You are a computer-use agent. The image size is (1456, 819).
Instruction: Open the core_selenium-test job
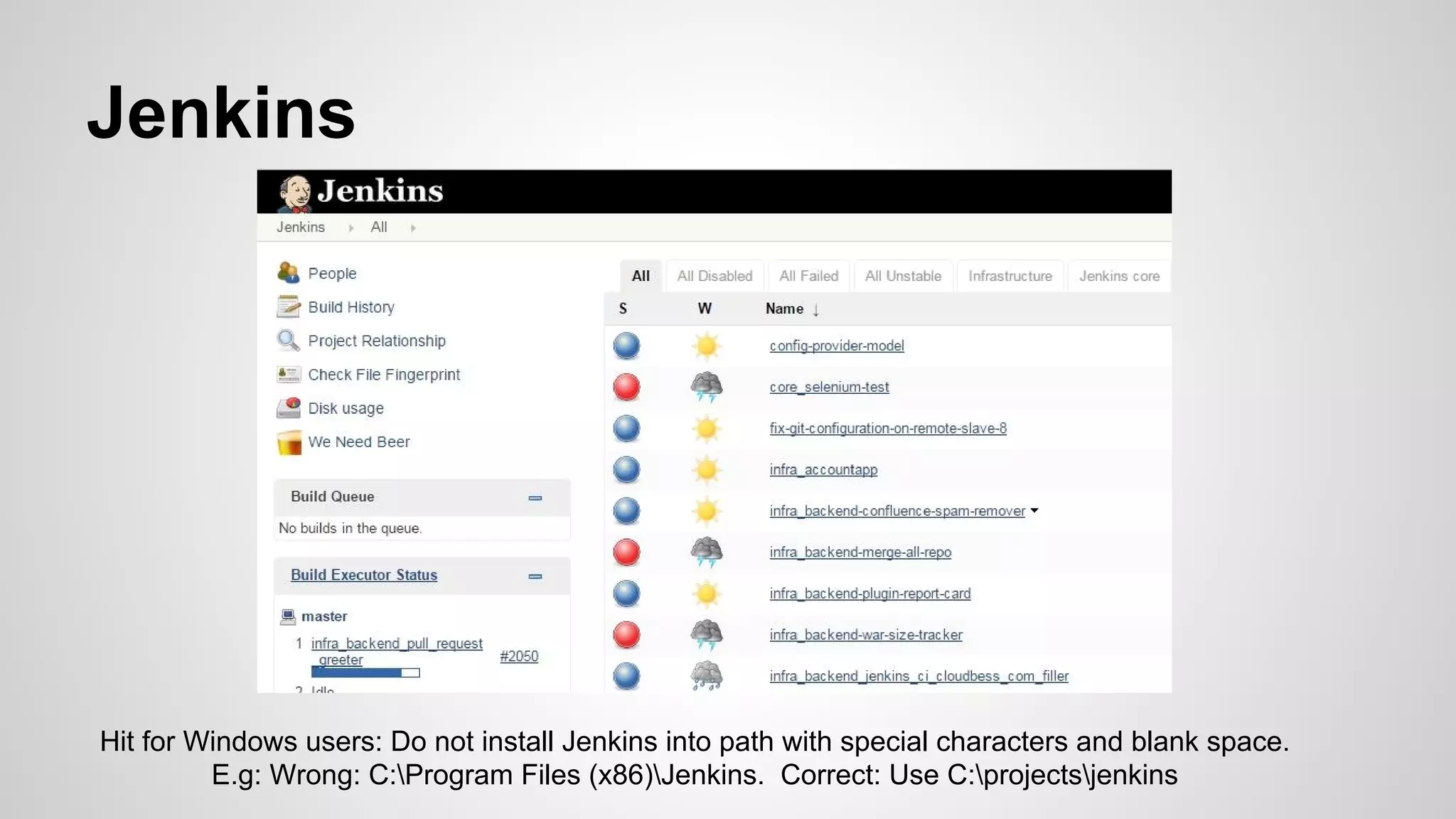[x=829, y=387]
